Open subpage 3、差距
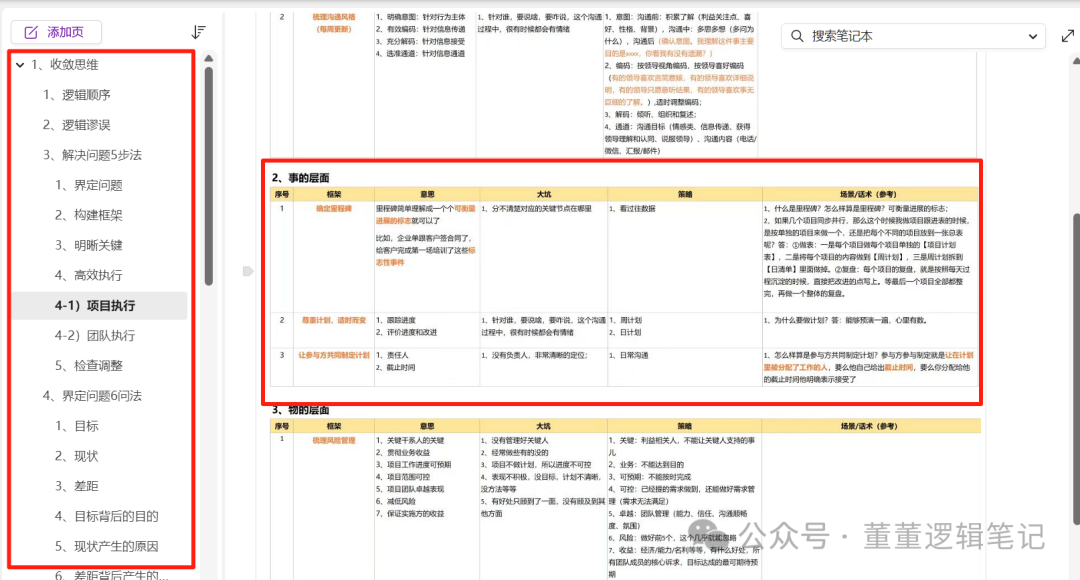1080x580 pixels. pos(76,486)
